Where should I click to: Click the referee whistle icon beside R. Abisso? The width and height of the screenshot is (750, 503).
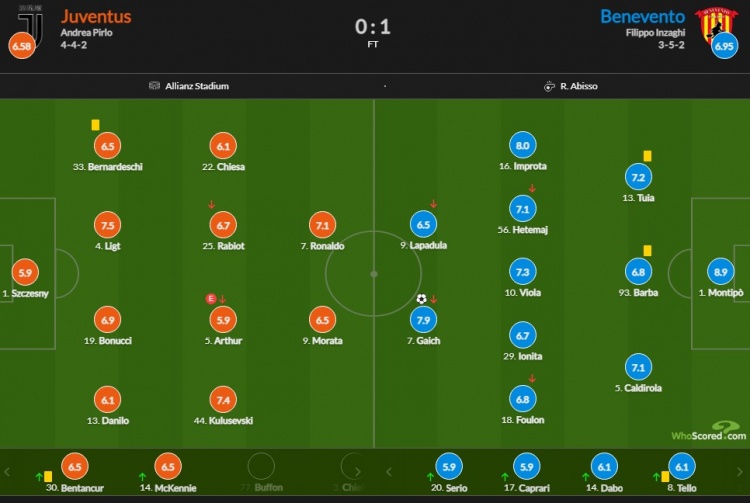point(549,86)
